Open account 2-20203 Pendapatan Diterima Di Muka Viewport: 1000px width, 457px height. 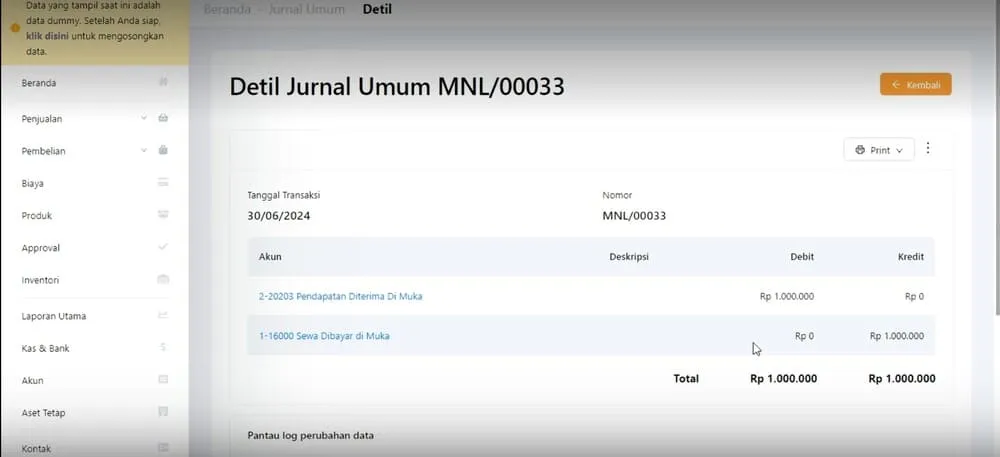[341, 296]
